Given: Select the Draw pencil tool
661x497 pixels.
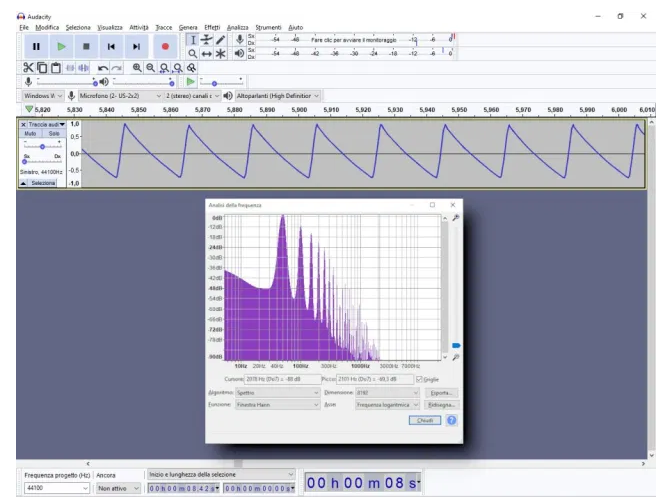Looking at the screenshot, I should [x=220, y=40].
